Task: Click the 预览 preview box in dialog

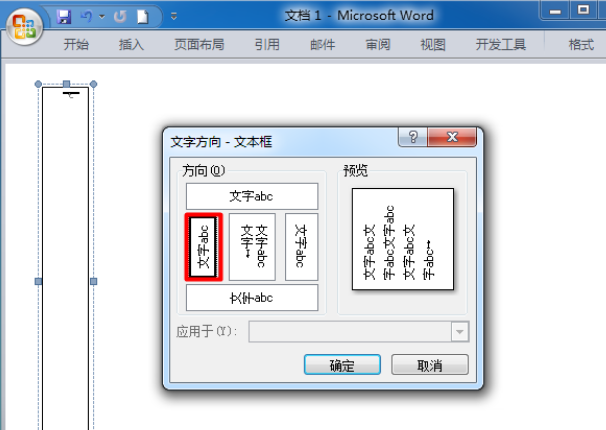Action: [x=403, y=240]
